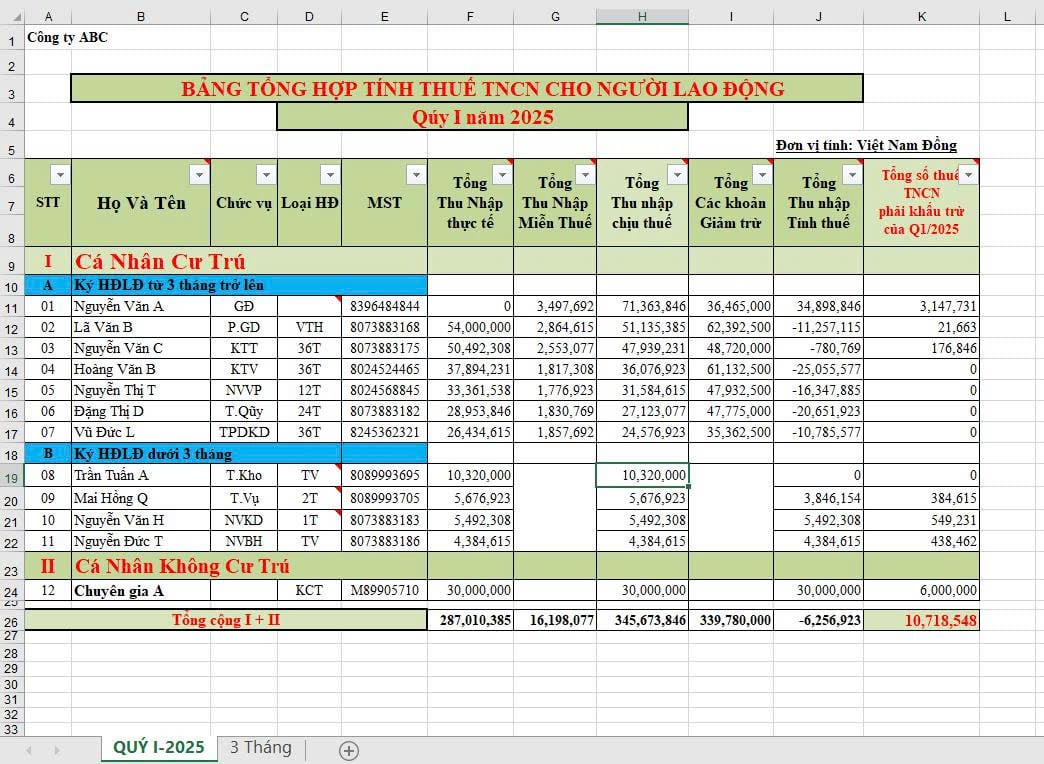Select column K header
This screenshot has height=764, width=1044.
point(921,17)
